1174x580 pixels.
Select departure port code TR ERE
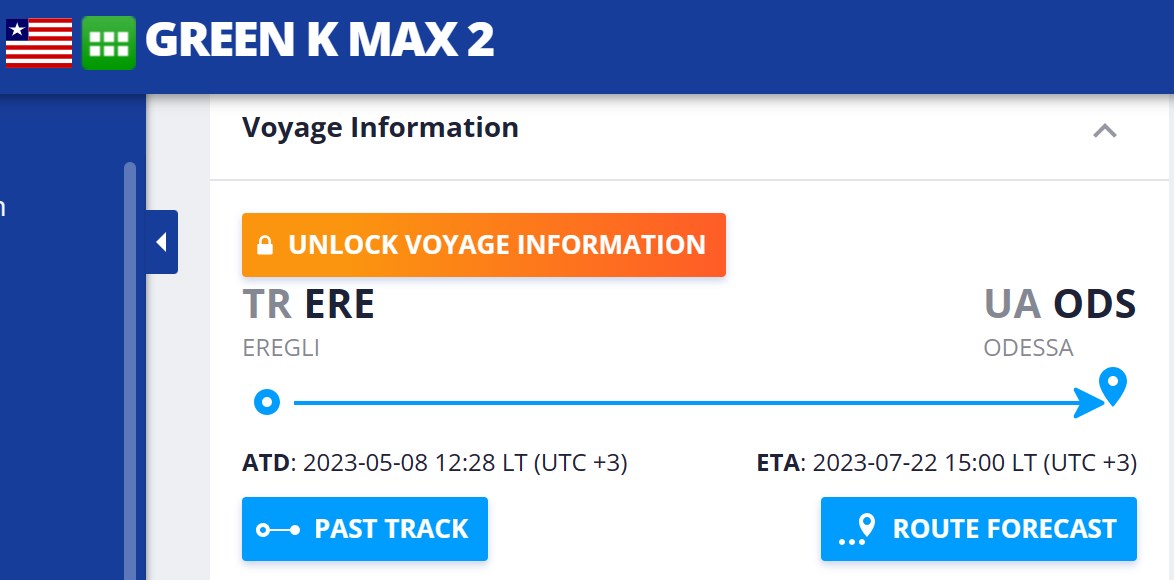(x=309, y=305)
